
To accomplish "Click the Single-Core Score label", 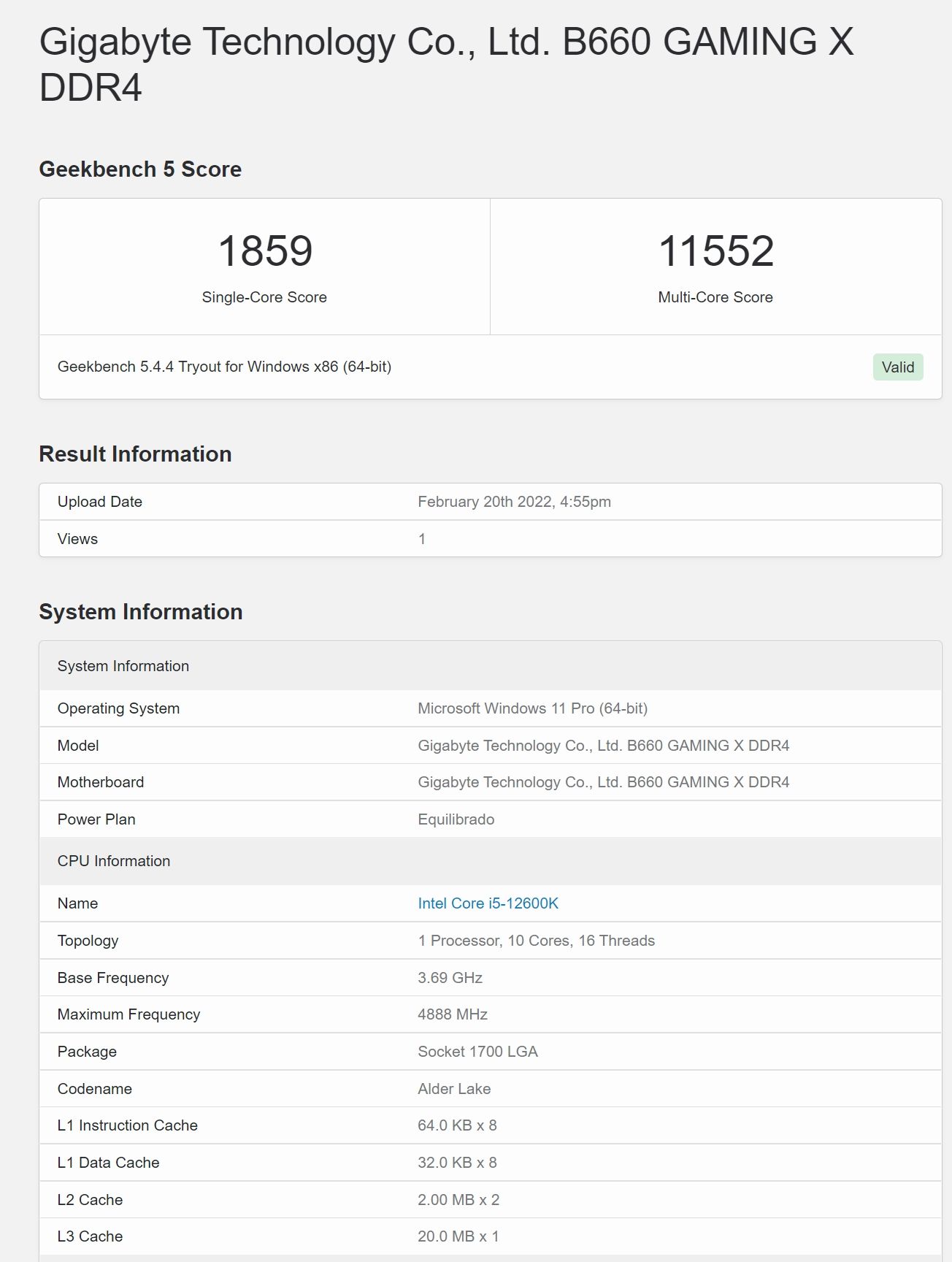I will [264, 297].
